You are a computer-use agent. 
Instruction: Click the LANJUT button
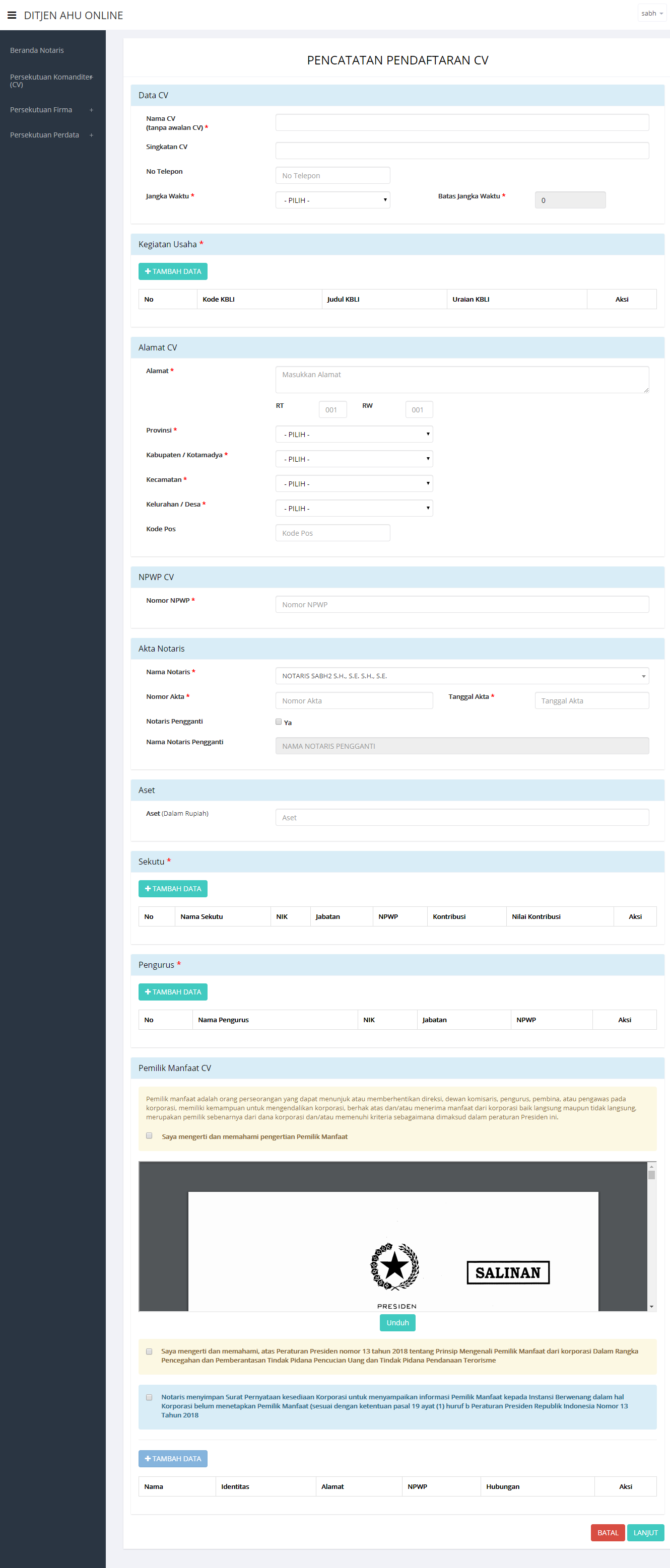click(x=645, y=1533)
